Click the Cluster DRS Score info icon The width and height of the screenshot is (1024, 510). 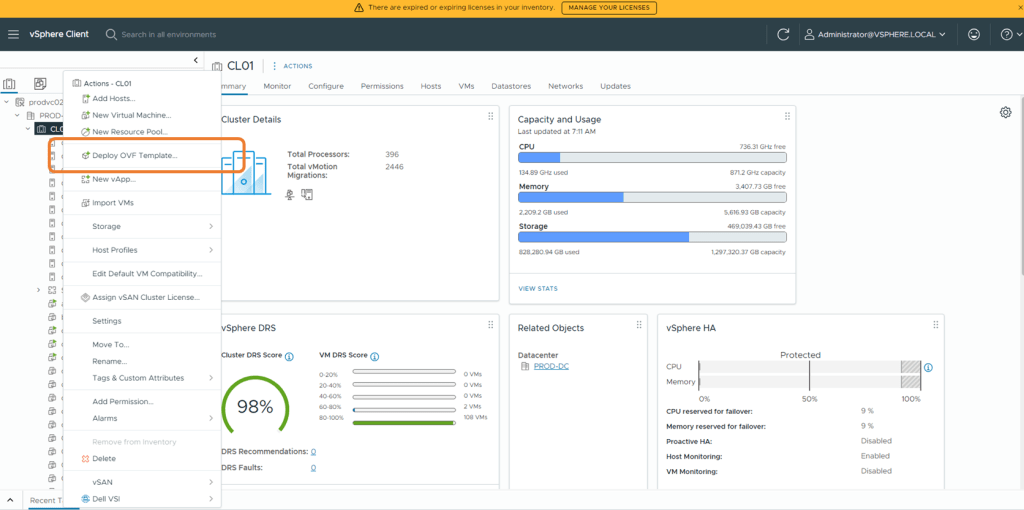(290, 356)
